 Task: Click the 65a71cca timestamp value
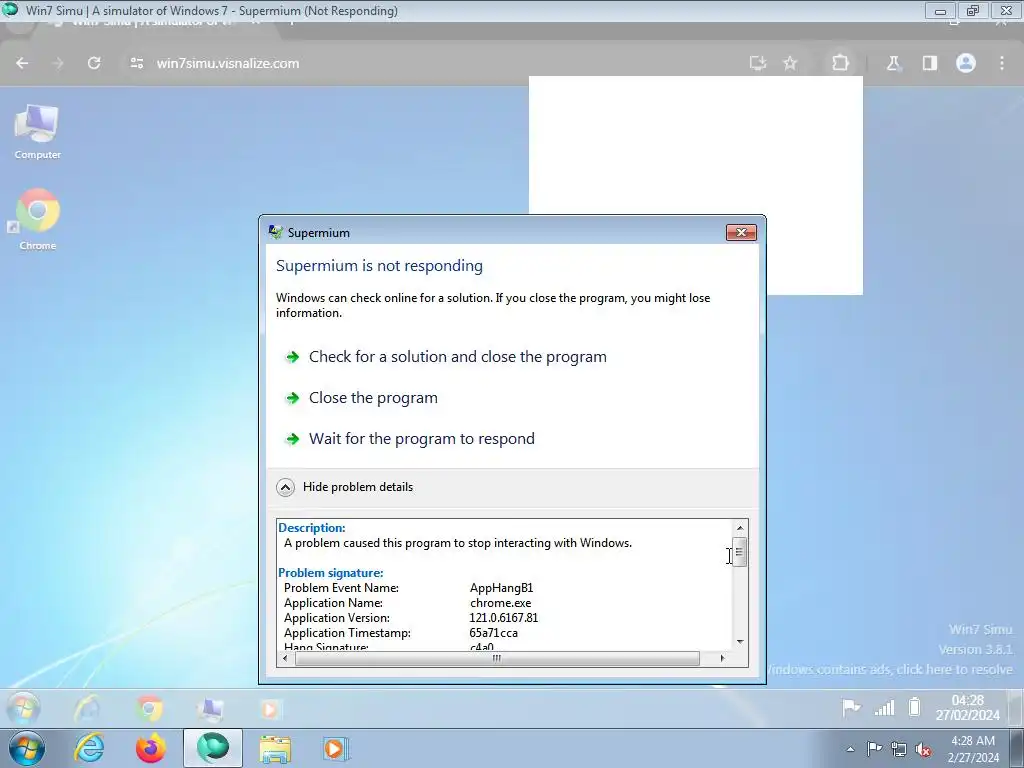click(494, 633)
